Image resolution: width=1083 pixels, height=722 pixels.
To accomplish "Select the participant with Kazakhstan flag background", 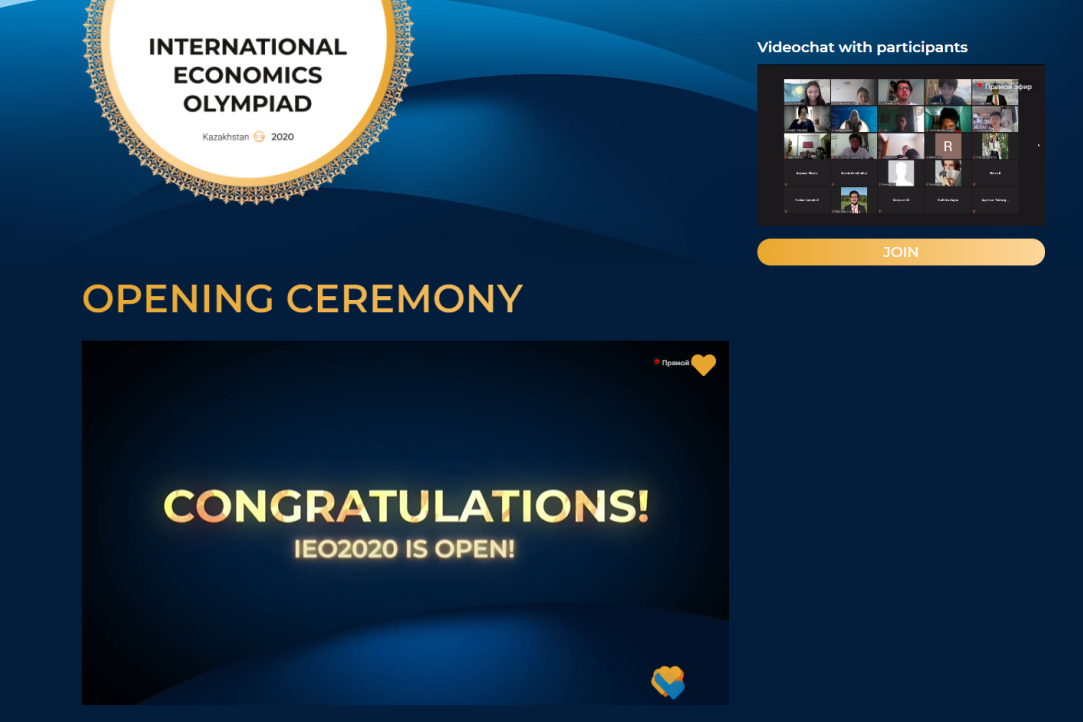I will (806, 93).
